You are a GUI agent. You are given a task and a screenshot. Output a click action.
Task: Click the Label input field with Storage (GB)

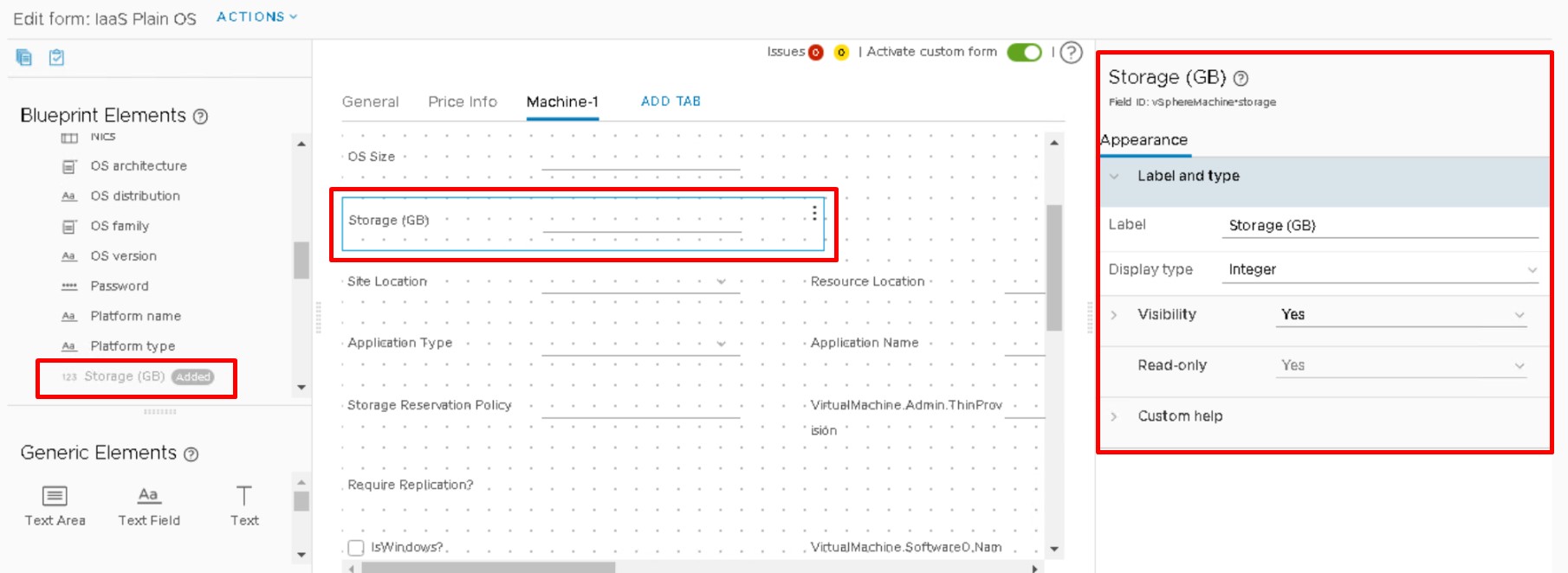(x=1382, y=226)
